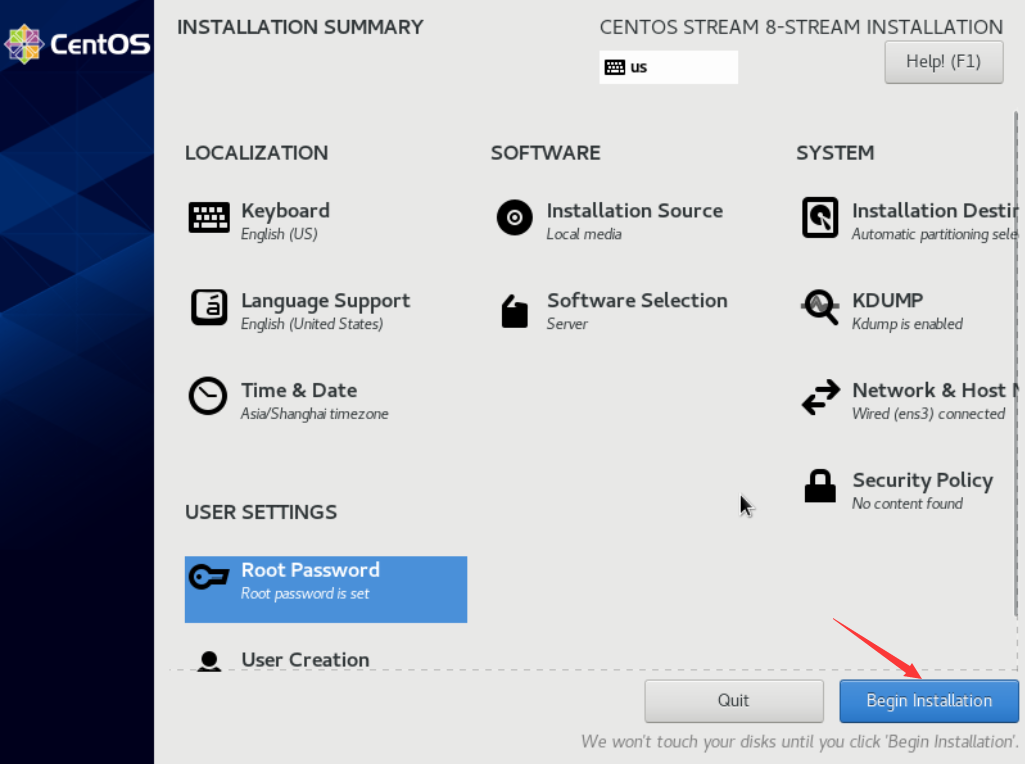Select the Root Password label
The image size is (1025, 764).
311,570
